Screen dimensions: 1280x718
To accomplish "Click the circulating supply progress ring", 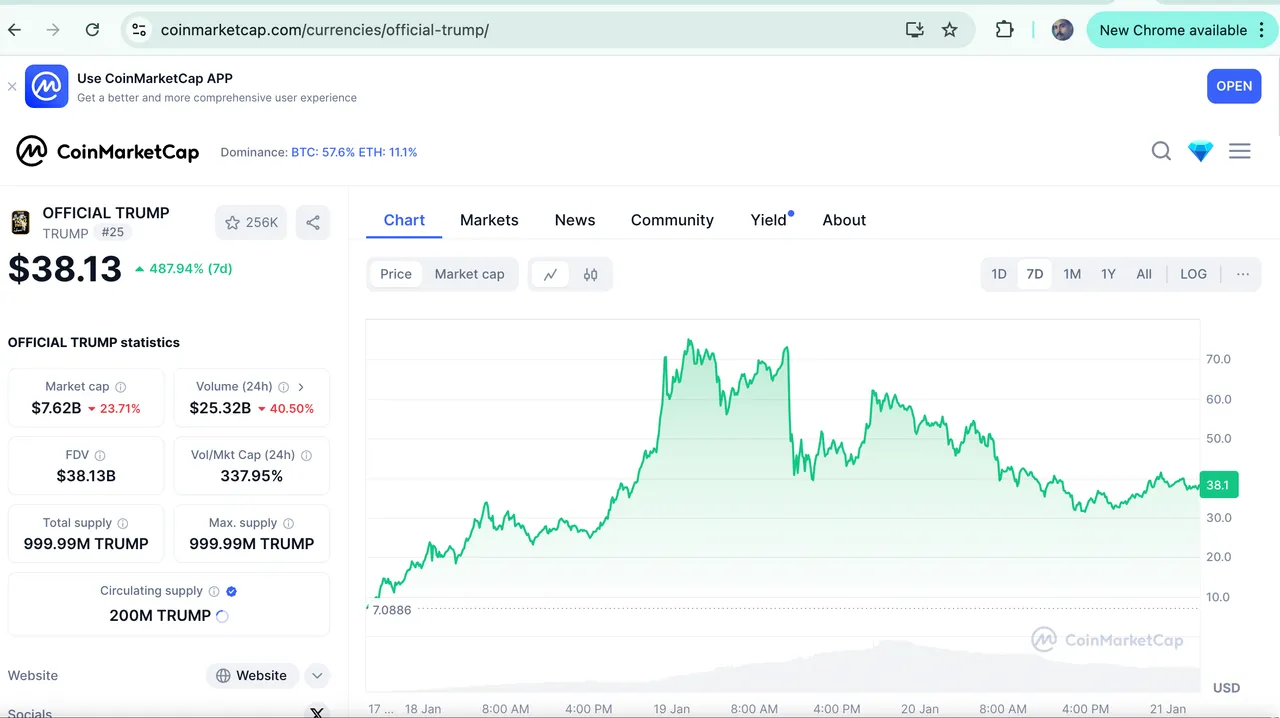I will tap(222, 616).
